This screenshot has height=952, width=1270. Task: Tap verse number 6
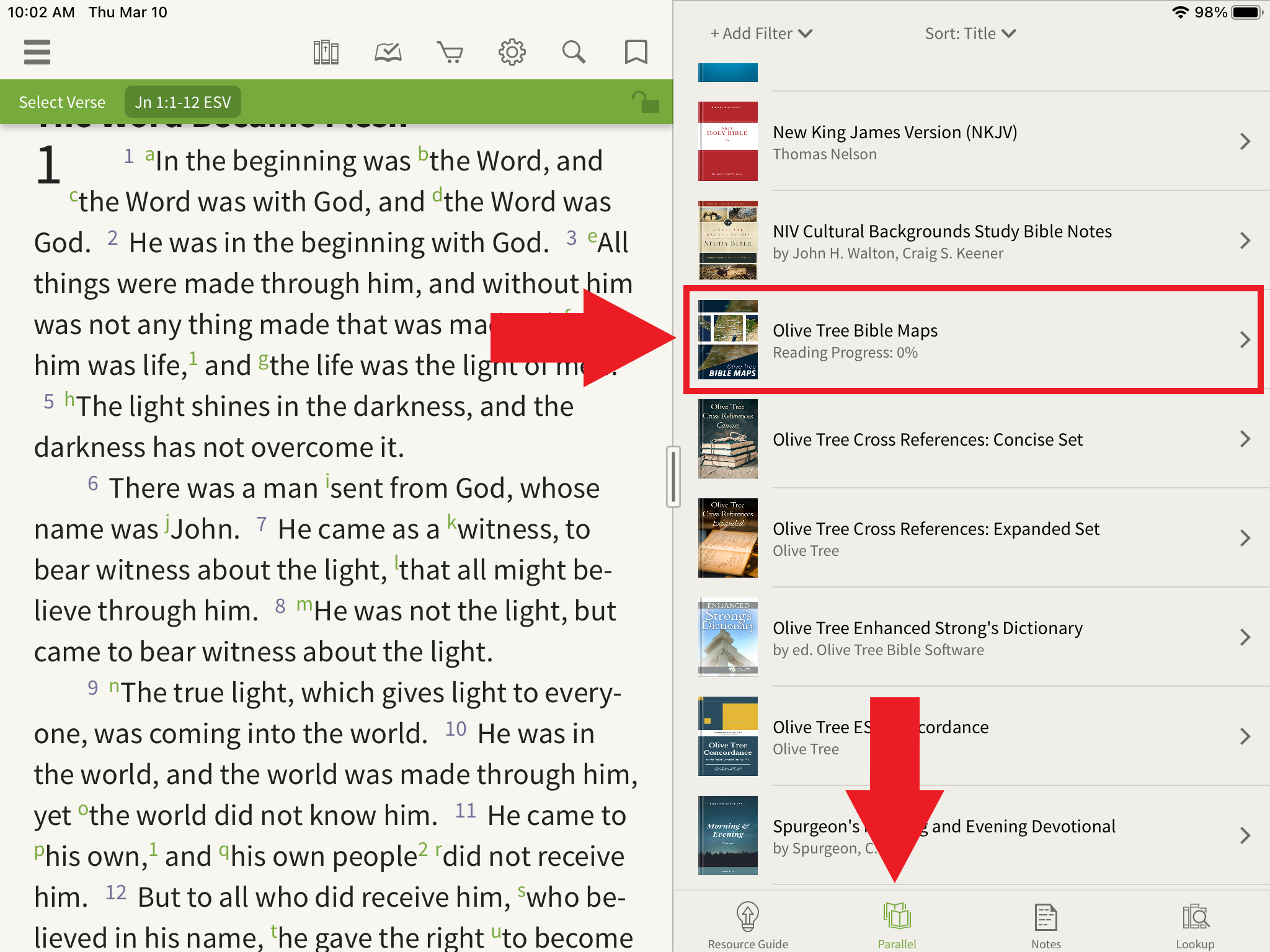click(x=93, y=483)
